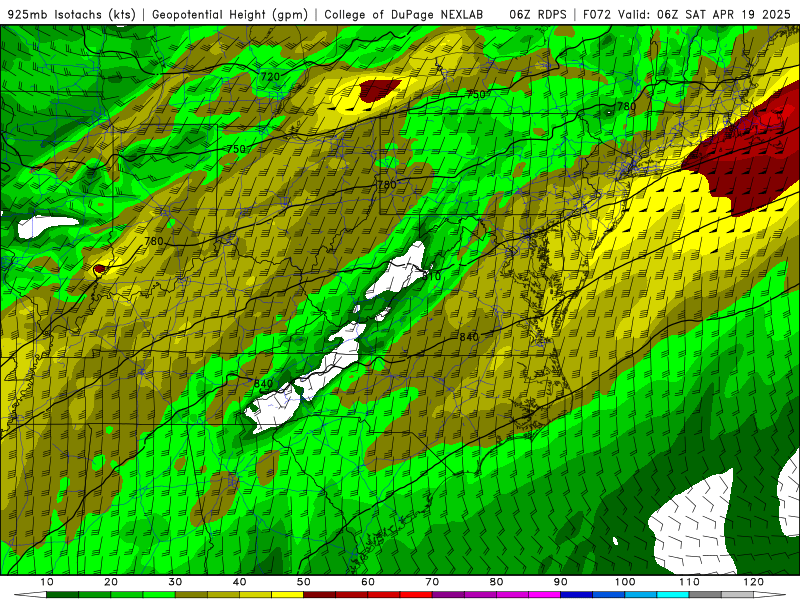Click the 810 height contour label
Image resolution: width=800 pixels, height=600 pixels.
tap(432, 276)
